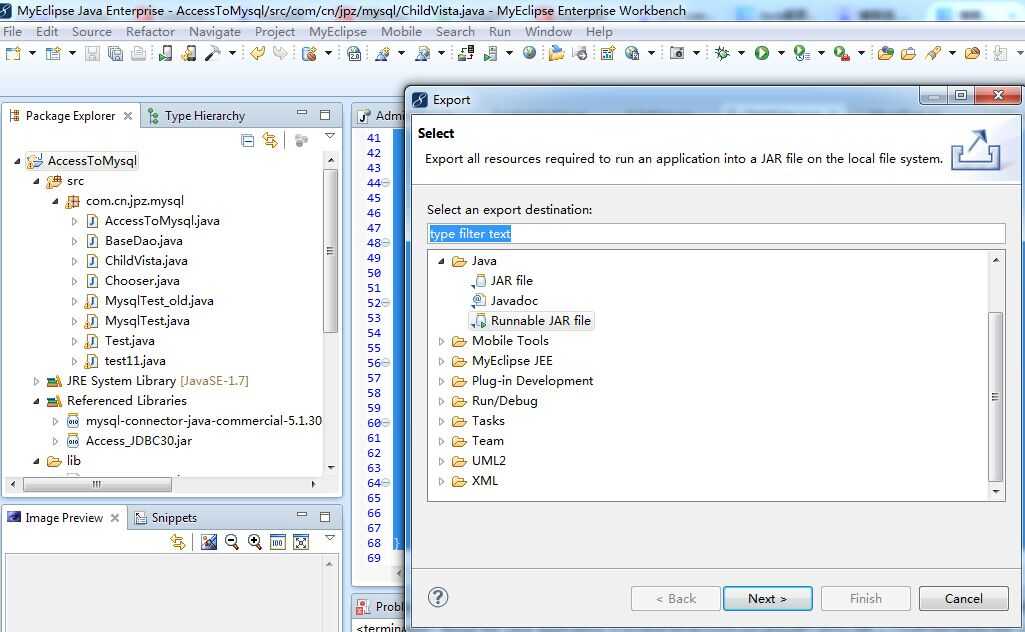Click the fit-to-window icon in Image Preview

point(301,542)
